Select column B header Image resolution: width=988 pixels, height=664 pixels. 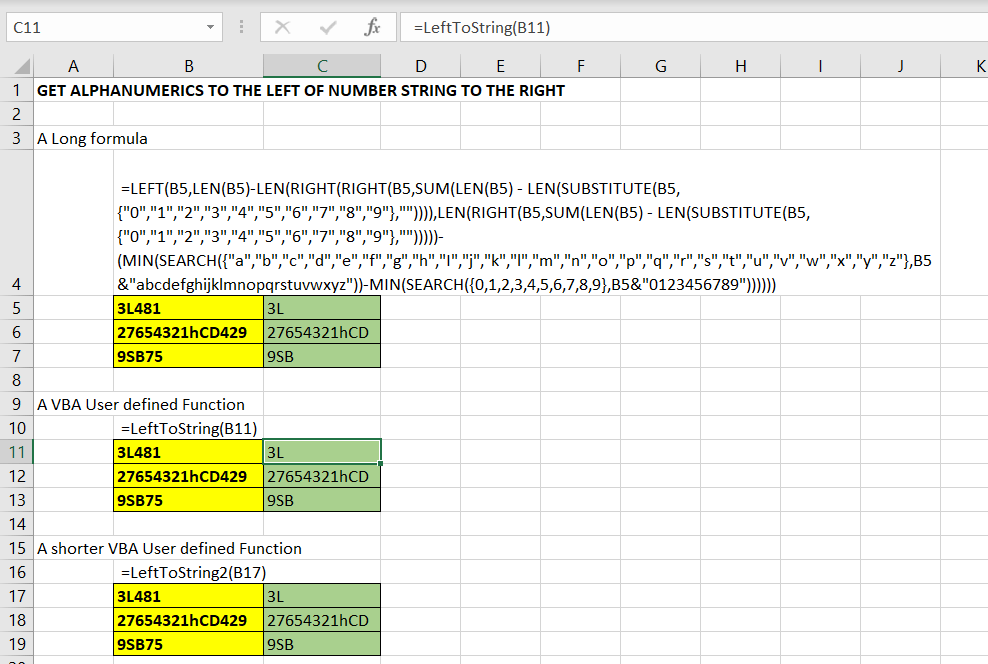189,67
